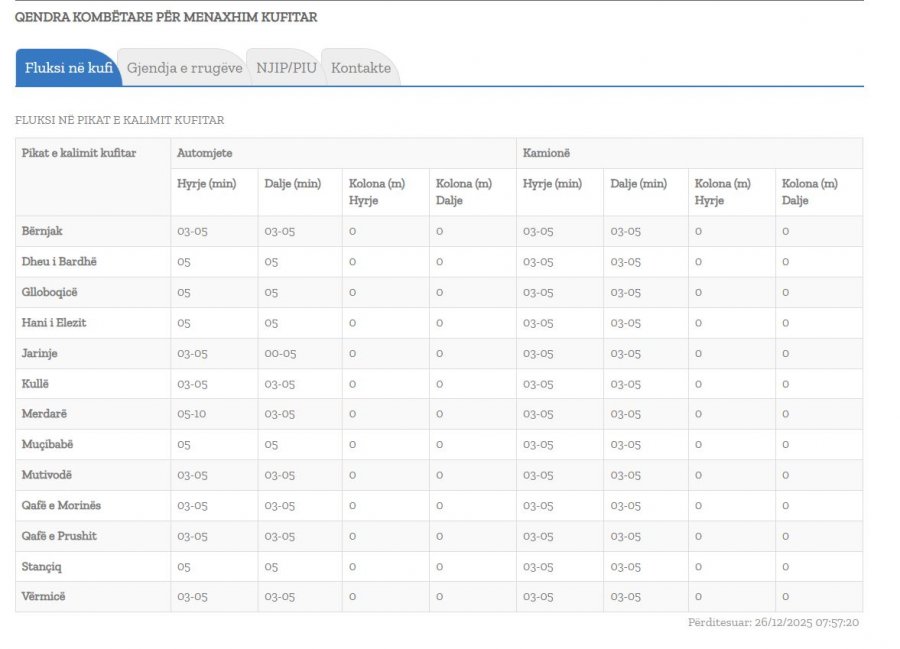Select the NJIP/PIU tab
The width and height of the screenshot is (900, 649).
(x=286, y=68)
